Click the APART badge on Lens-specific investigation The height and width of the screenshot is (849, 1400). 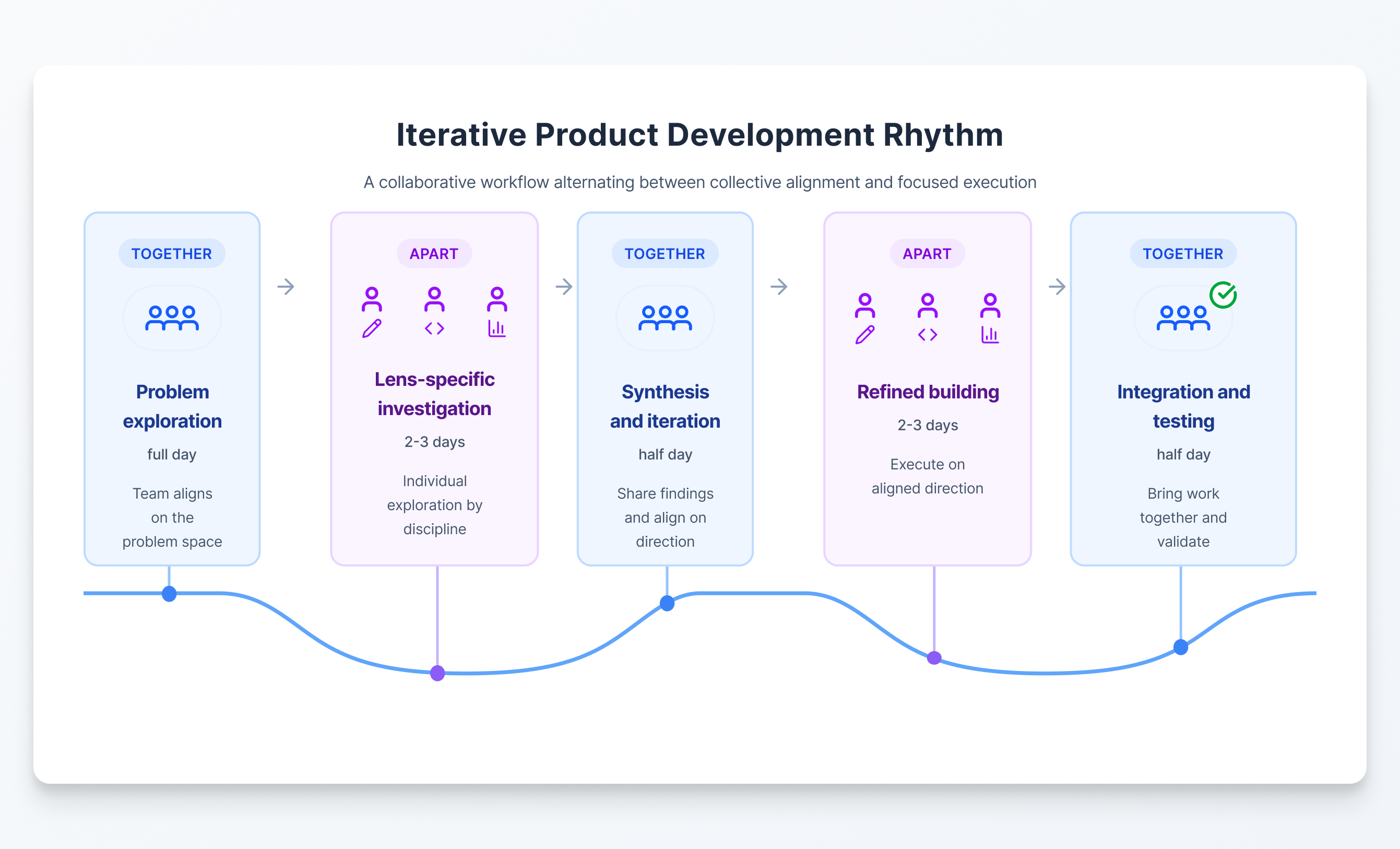click(434, 253)
